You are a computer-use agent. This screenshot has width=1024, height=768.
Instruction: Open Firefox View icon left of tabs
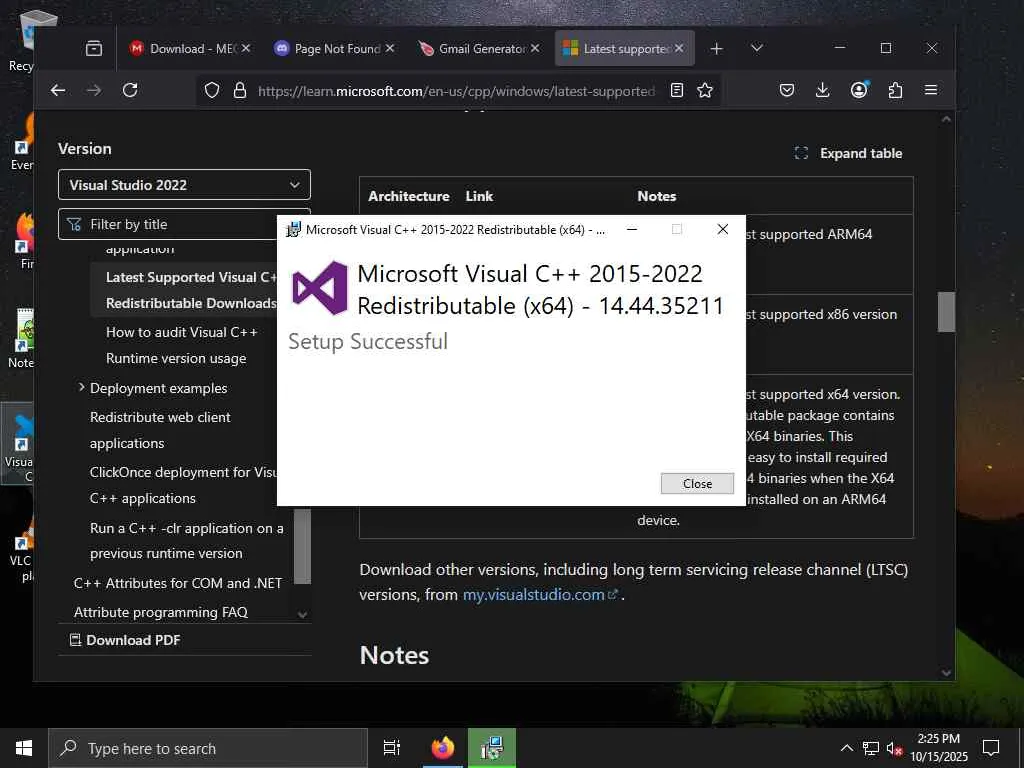94,48
